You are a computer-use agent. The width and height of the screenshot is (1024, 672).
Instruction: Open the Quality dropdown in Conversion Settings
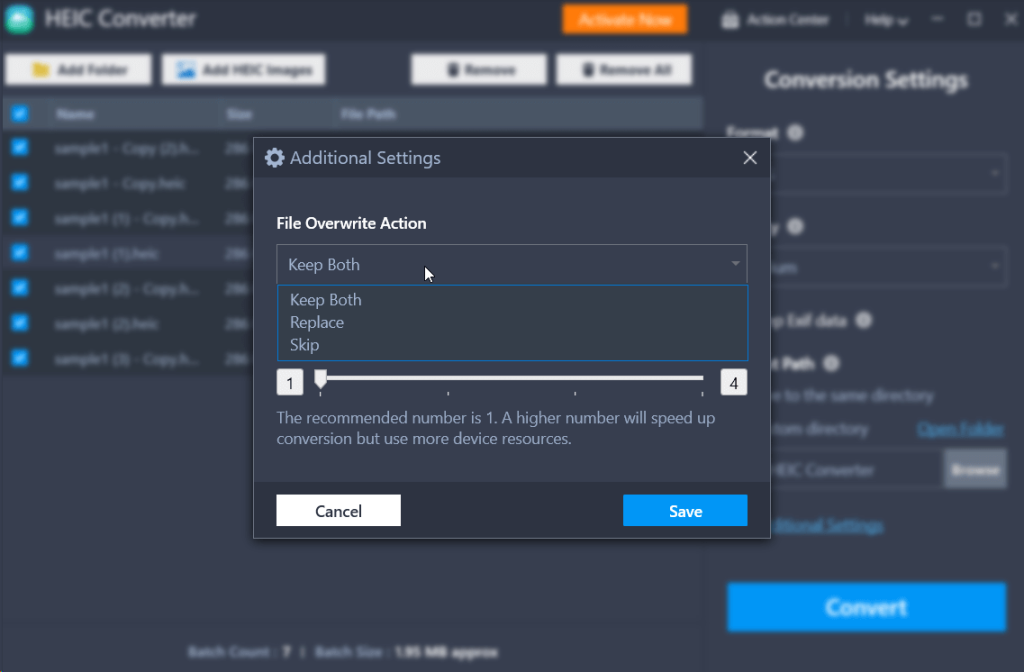coord(888,266)
